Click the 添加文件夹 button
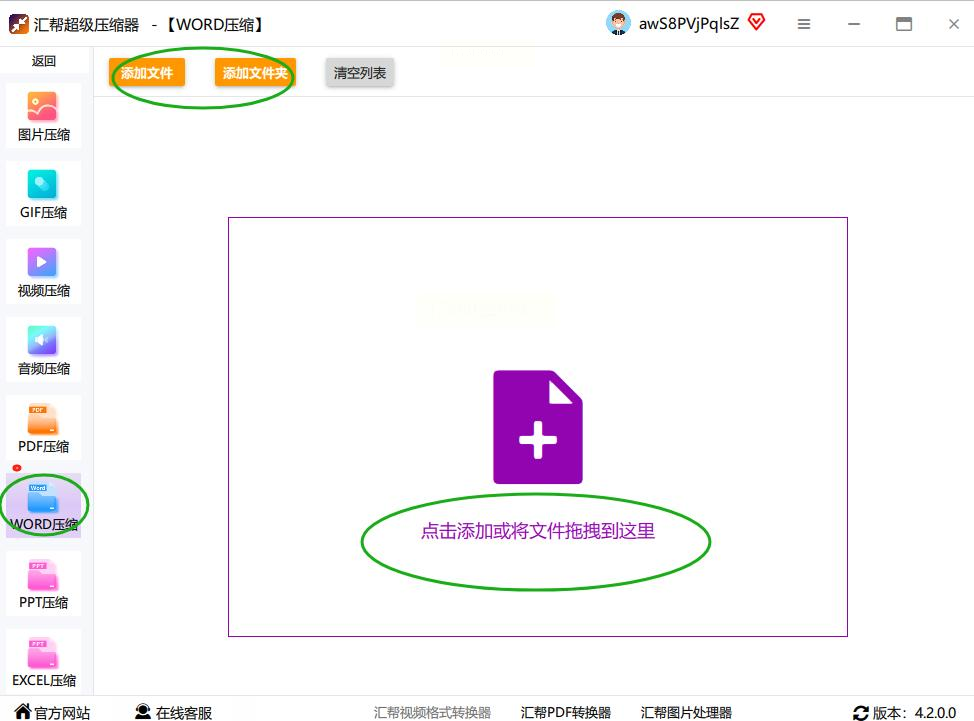 255,73
